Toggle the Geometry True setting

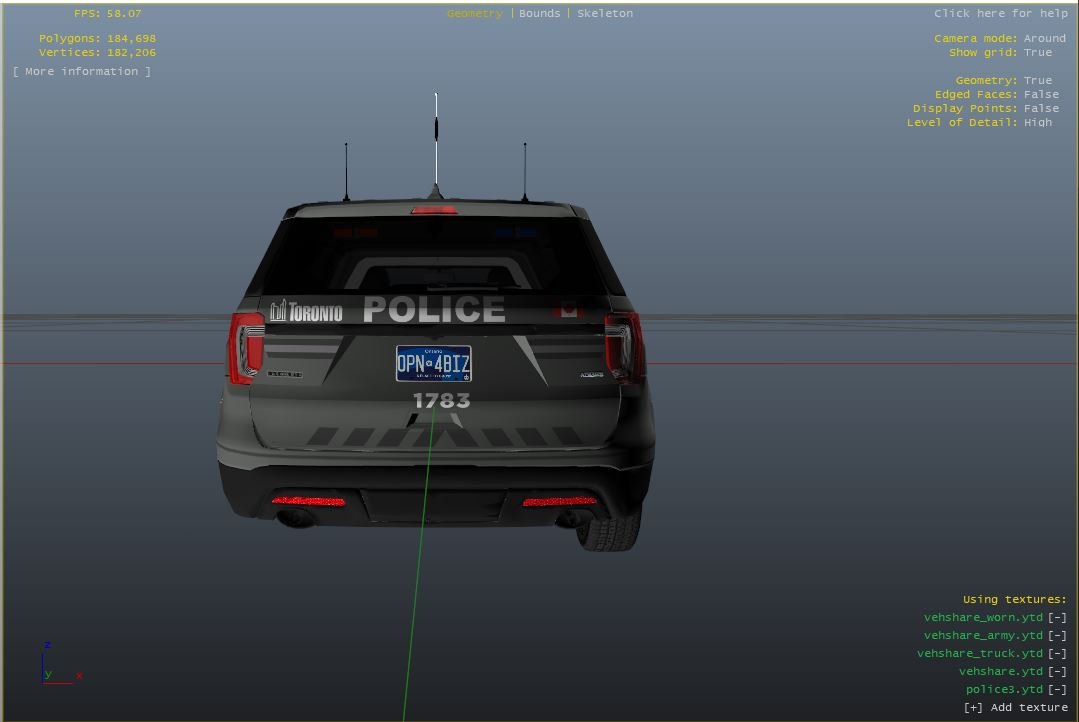pos(1037,81)
